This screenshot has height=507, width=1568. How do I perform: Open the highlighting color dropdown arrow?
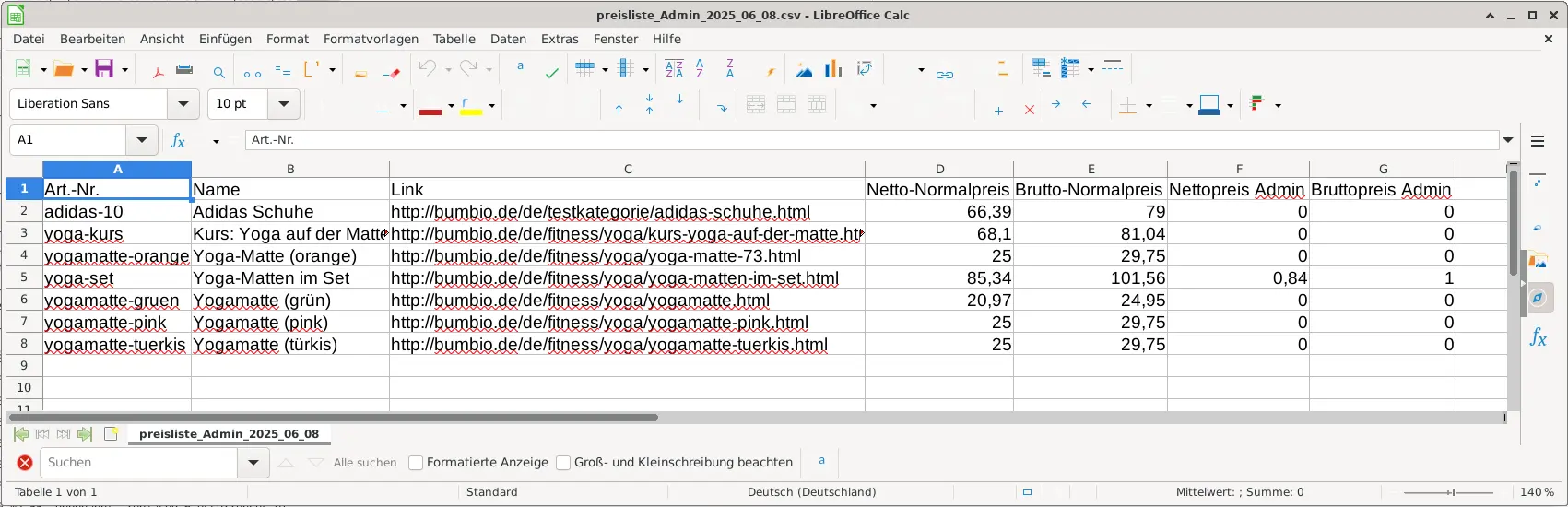click(x=491, y=106)
